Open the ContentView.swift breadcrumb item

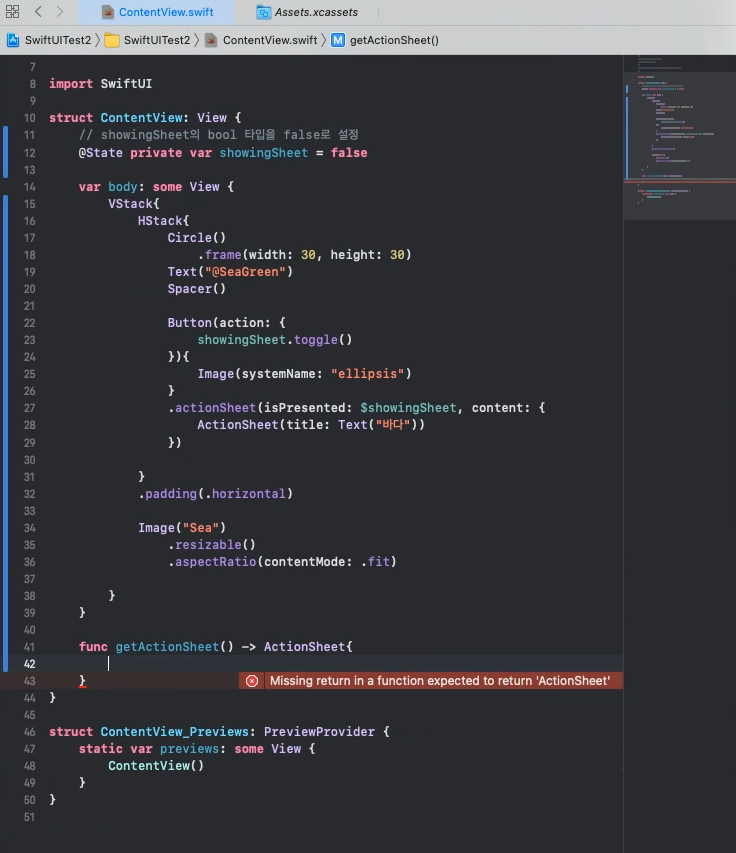point(261,40)
